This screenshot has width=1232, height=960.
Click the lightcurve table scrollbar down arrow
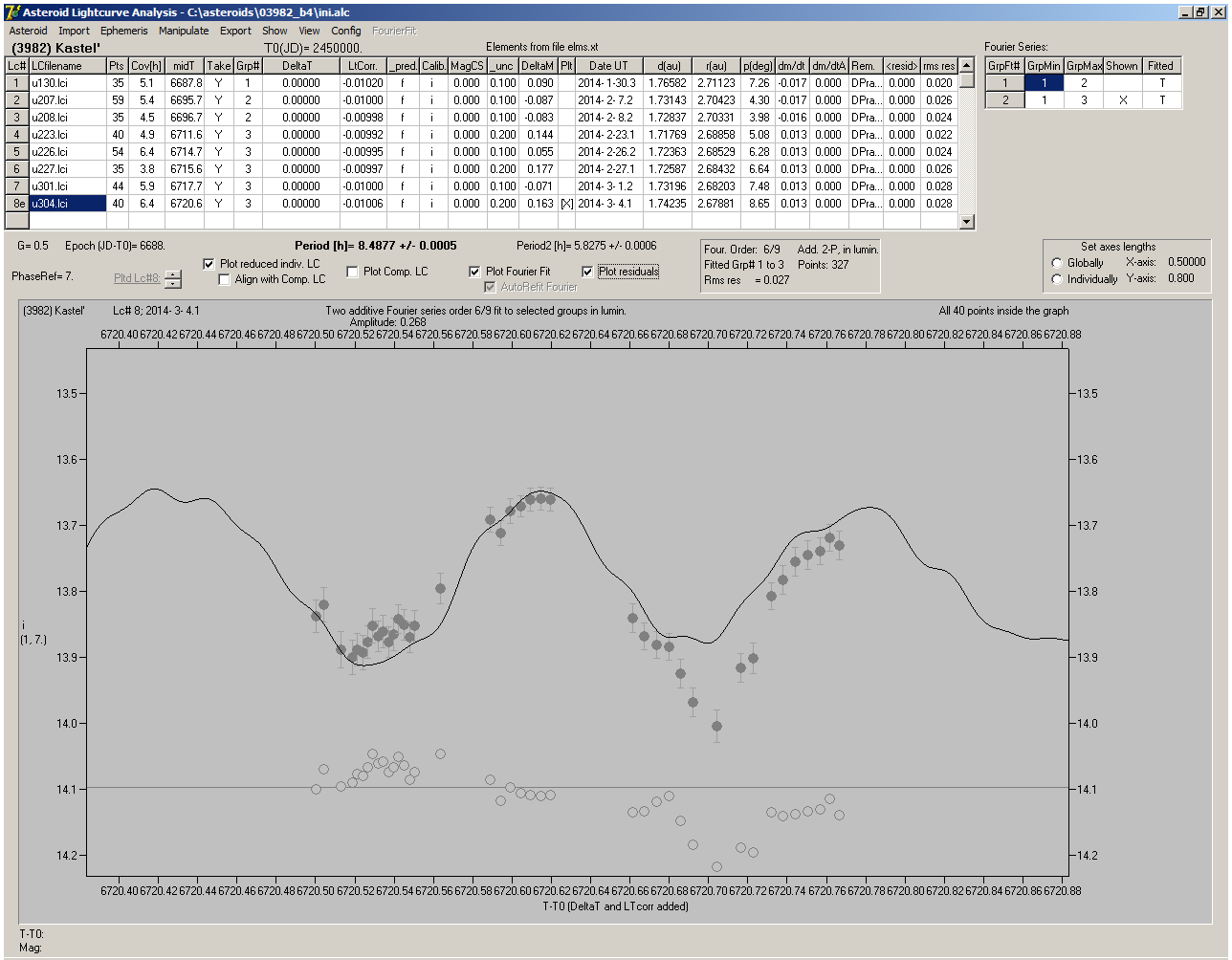pyautogui.click(x=967, y=222)
